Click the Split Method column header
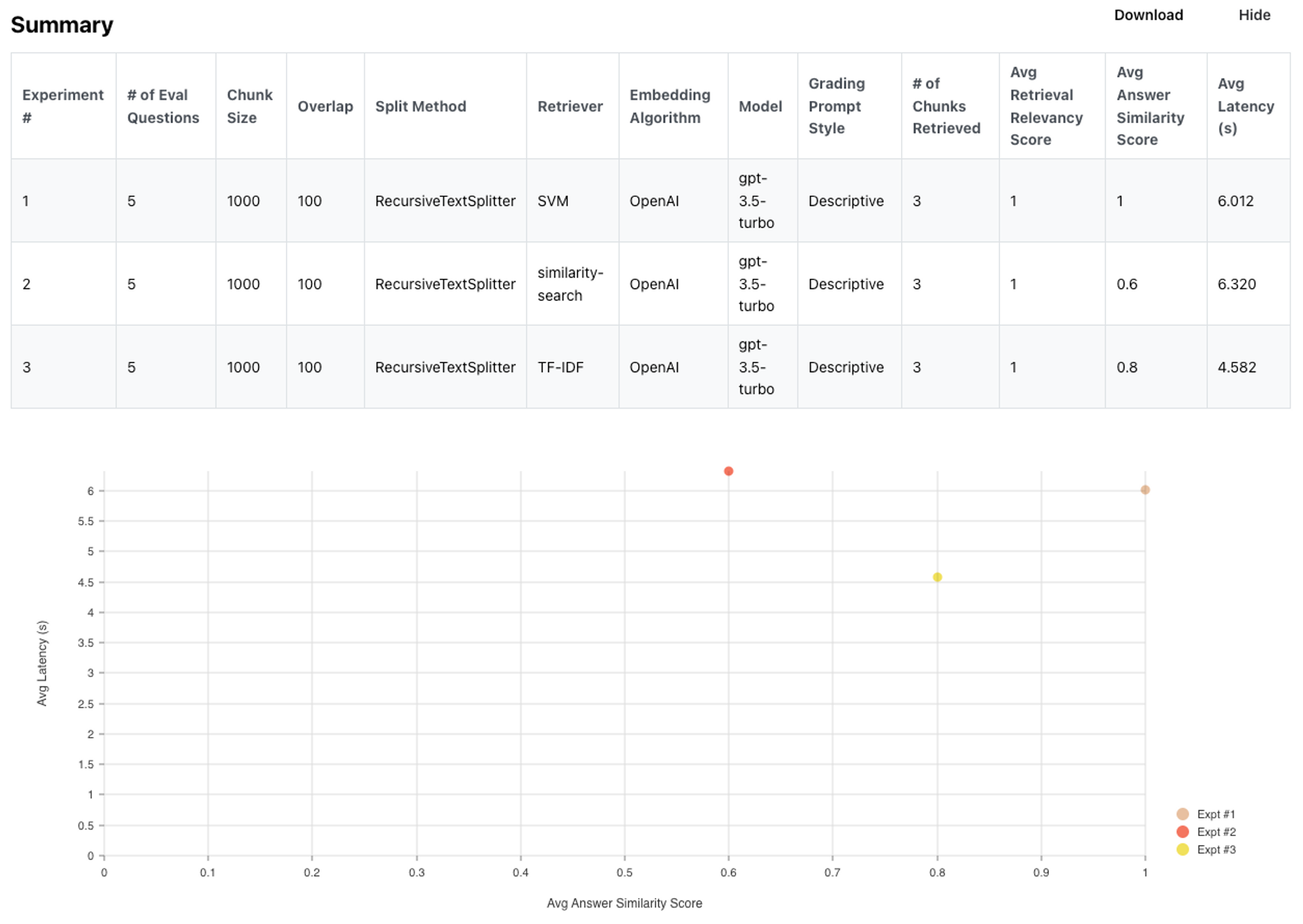Viewport: 1303px width, 924px height. click(x=420, y=106)
